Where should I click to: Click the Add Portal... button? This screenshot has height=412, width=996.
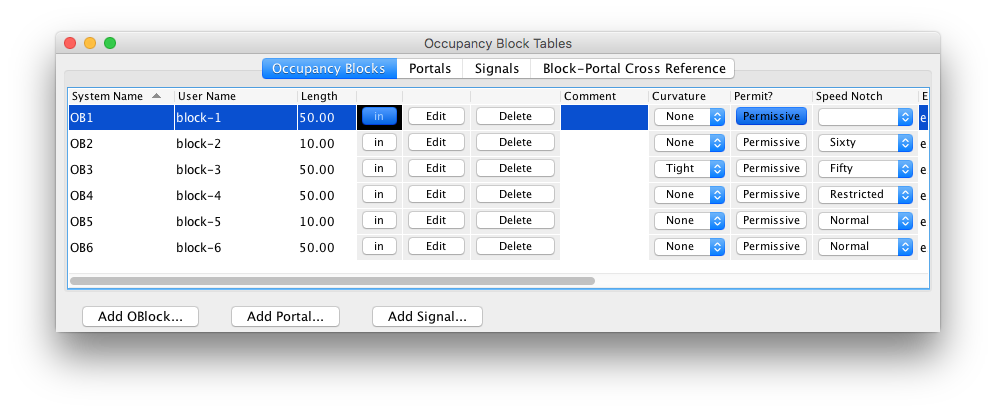[285, 317]
